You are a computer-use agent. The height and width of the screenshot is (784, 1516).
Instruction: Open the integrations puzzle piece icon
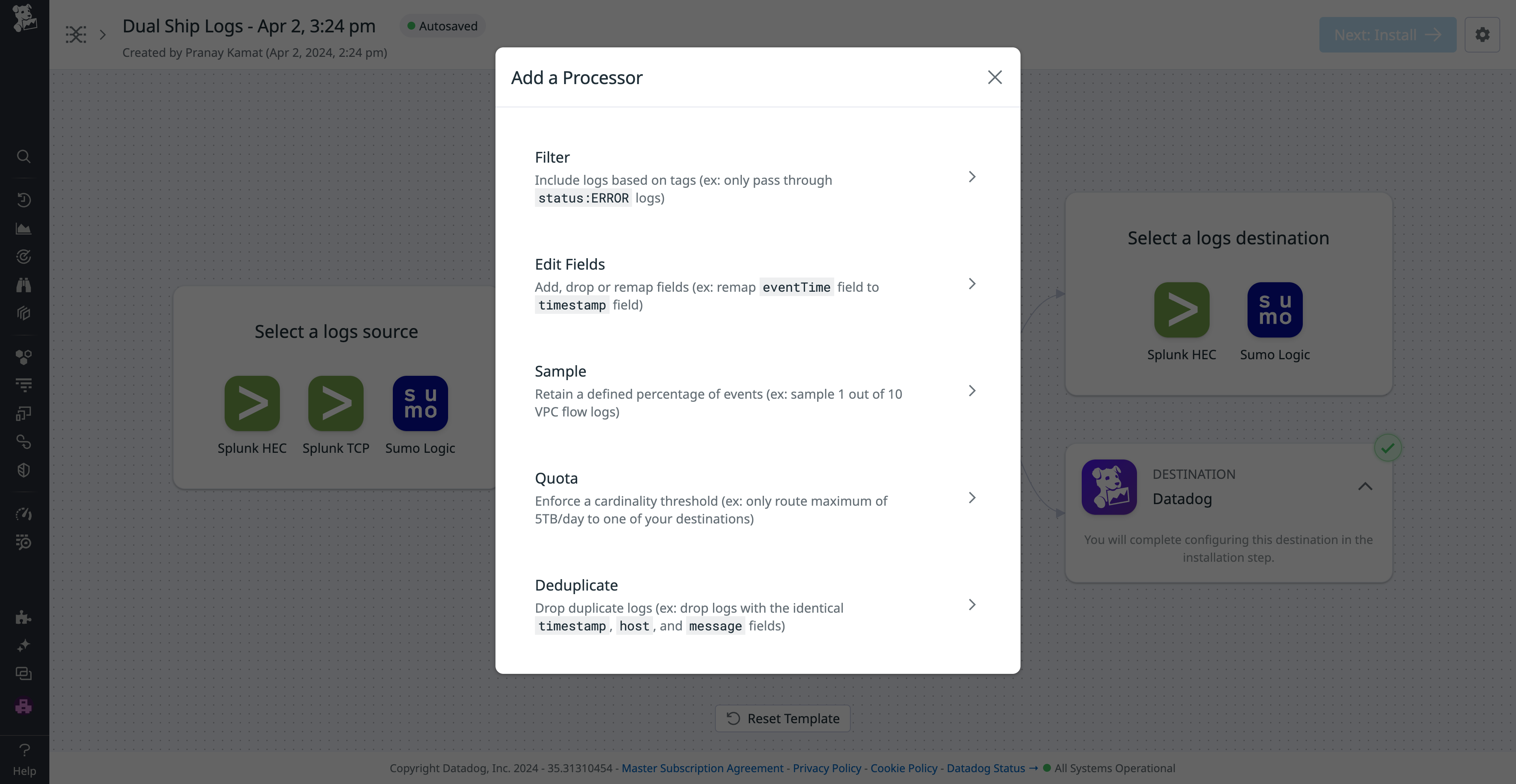tap(24, 617)
